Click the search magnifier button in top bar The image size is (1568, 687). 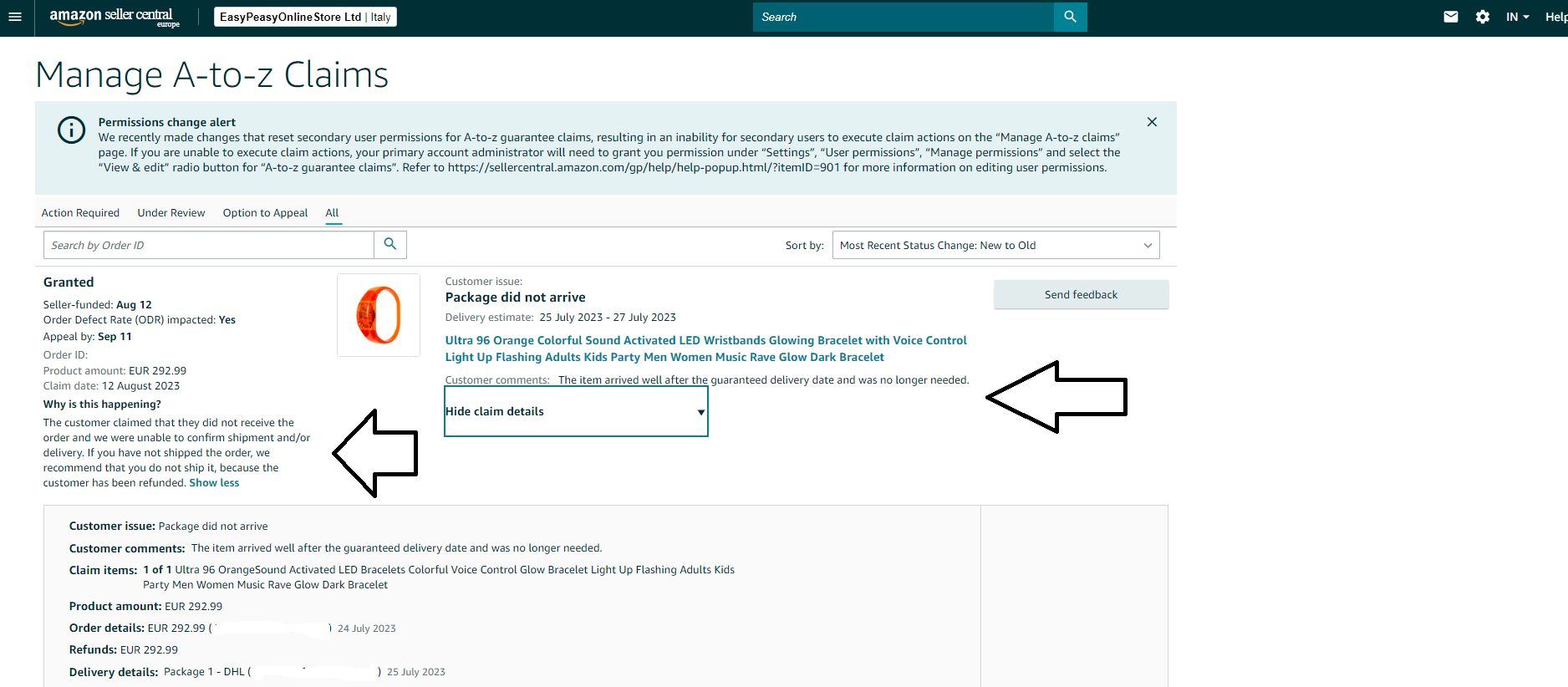click(1070, 17)
